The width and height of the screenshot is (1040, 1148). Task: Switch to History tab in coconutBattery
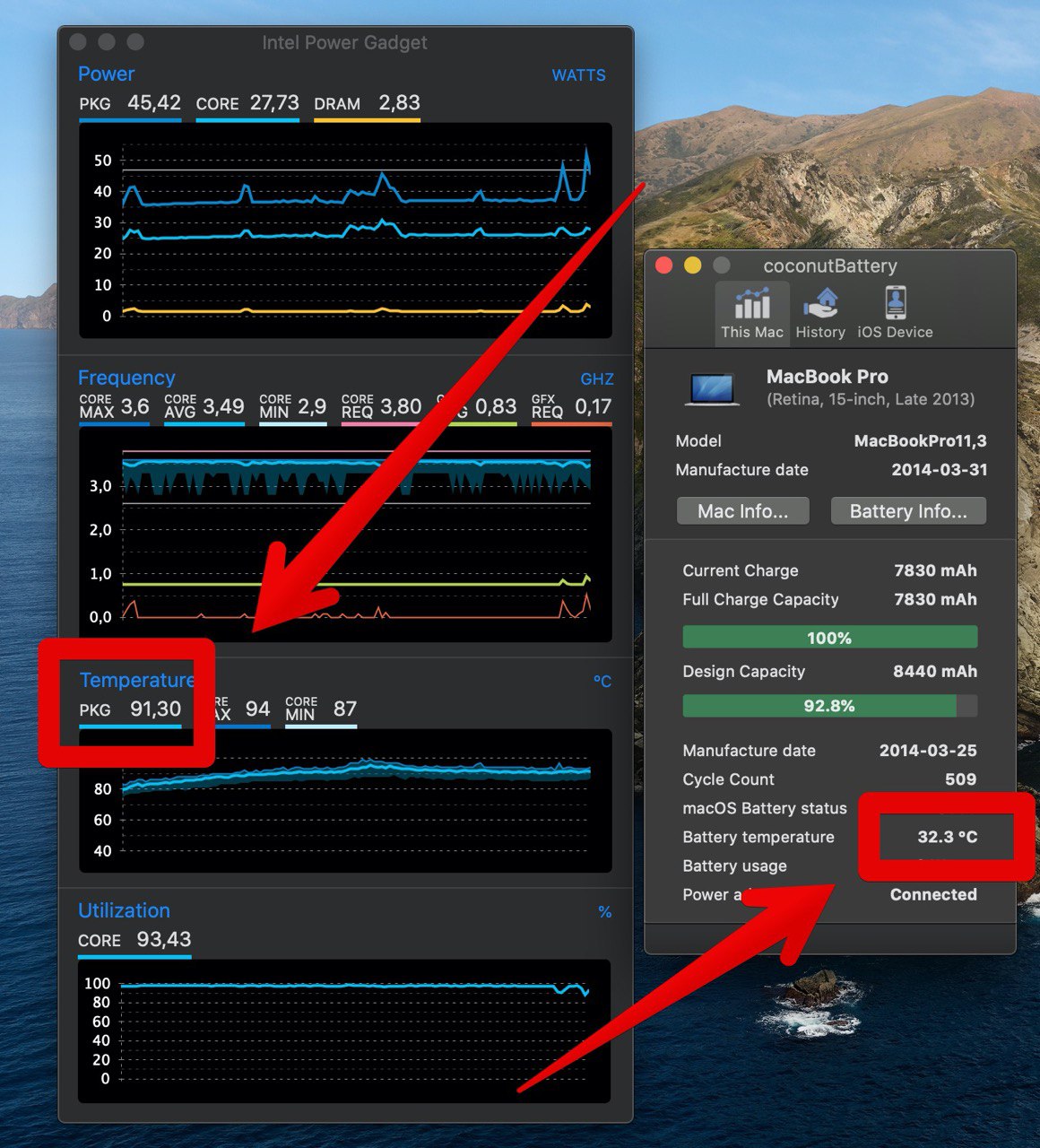click(x=820, y=313)
